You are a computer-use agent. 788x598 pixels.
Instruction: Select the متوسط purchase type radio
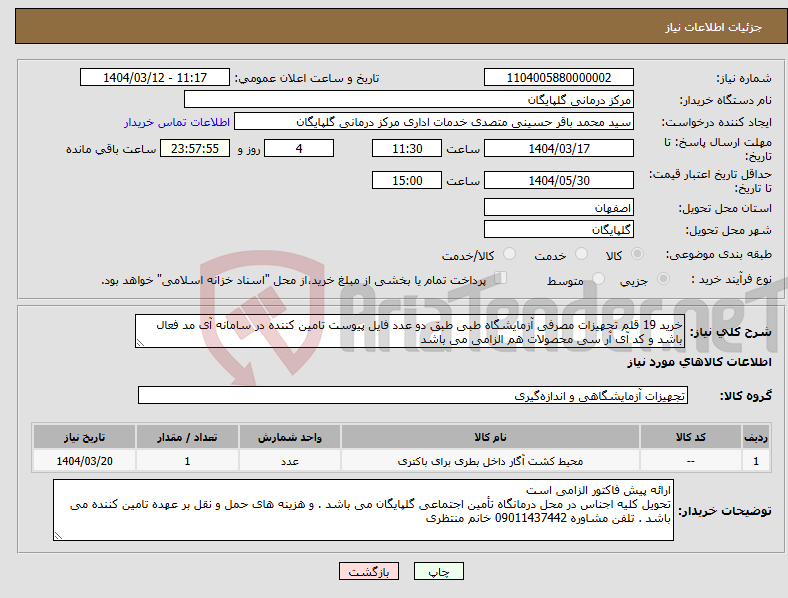(x=598, y=278)
